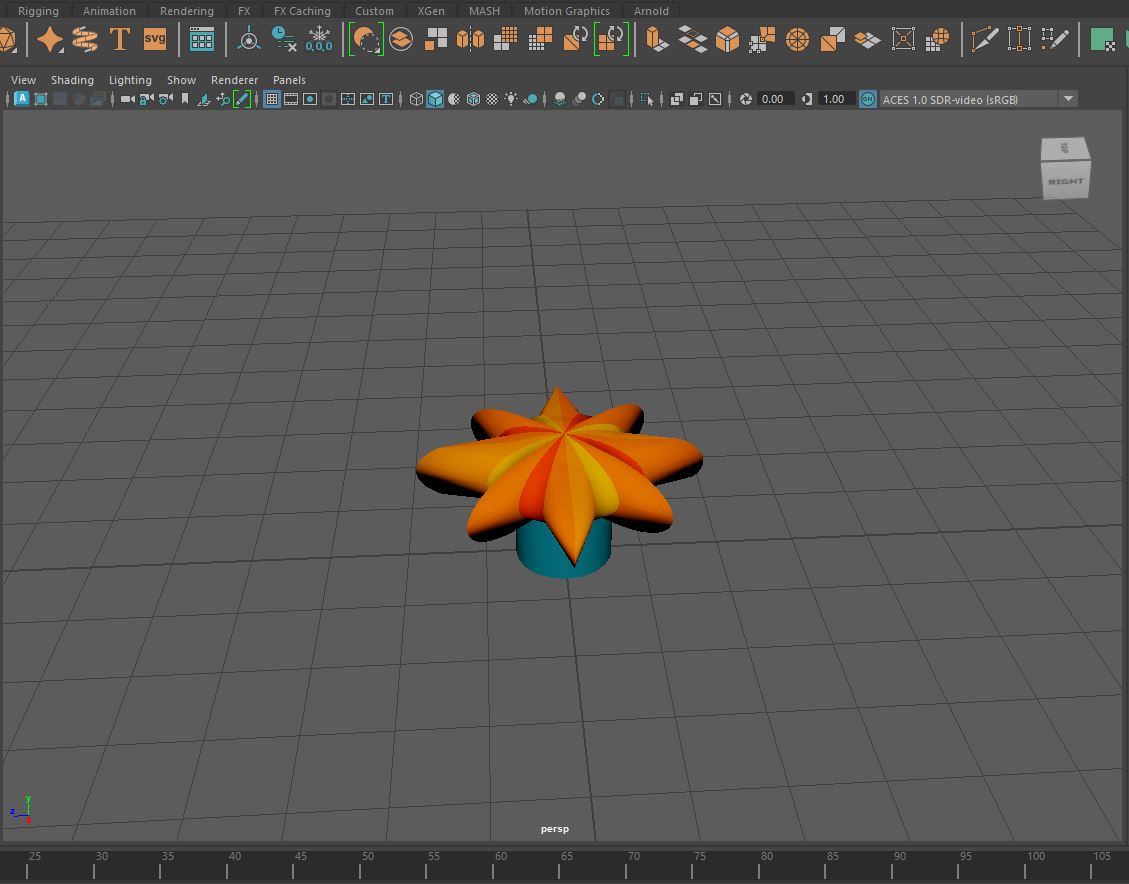Open the Panels dropdown menu
The width and height of the screenshot is (1129, 884).
pos(289,80)
